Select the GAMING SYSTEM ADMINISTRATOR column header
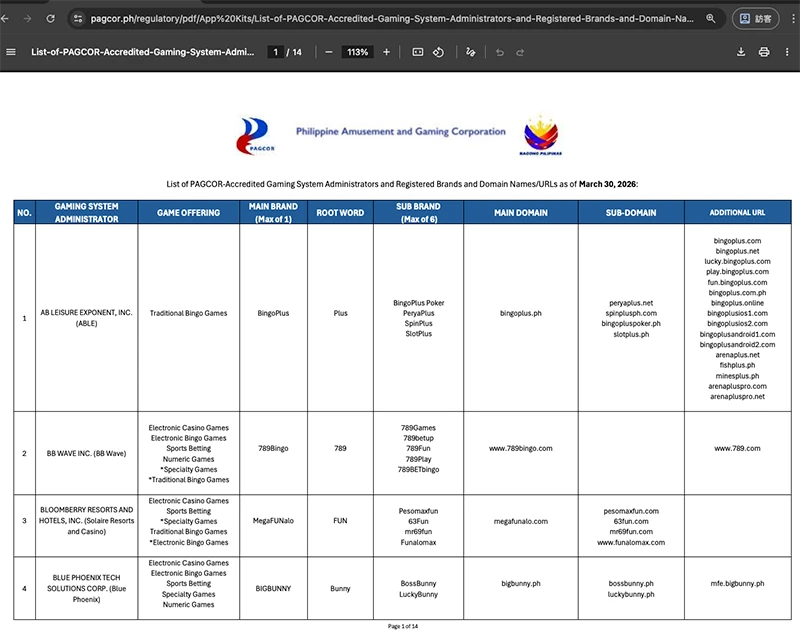The width and height of the screenshot is (800, 643). 86,212
